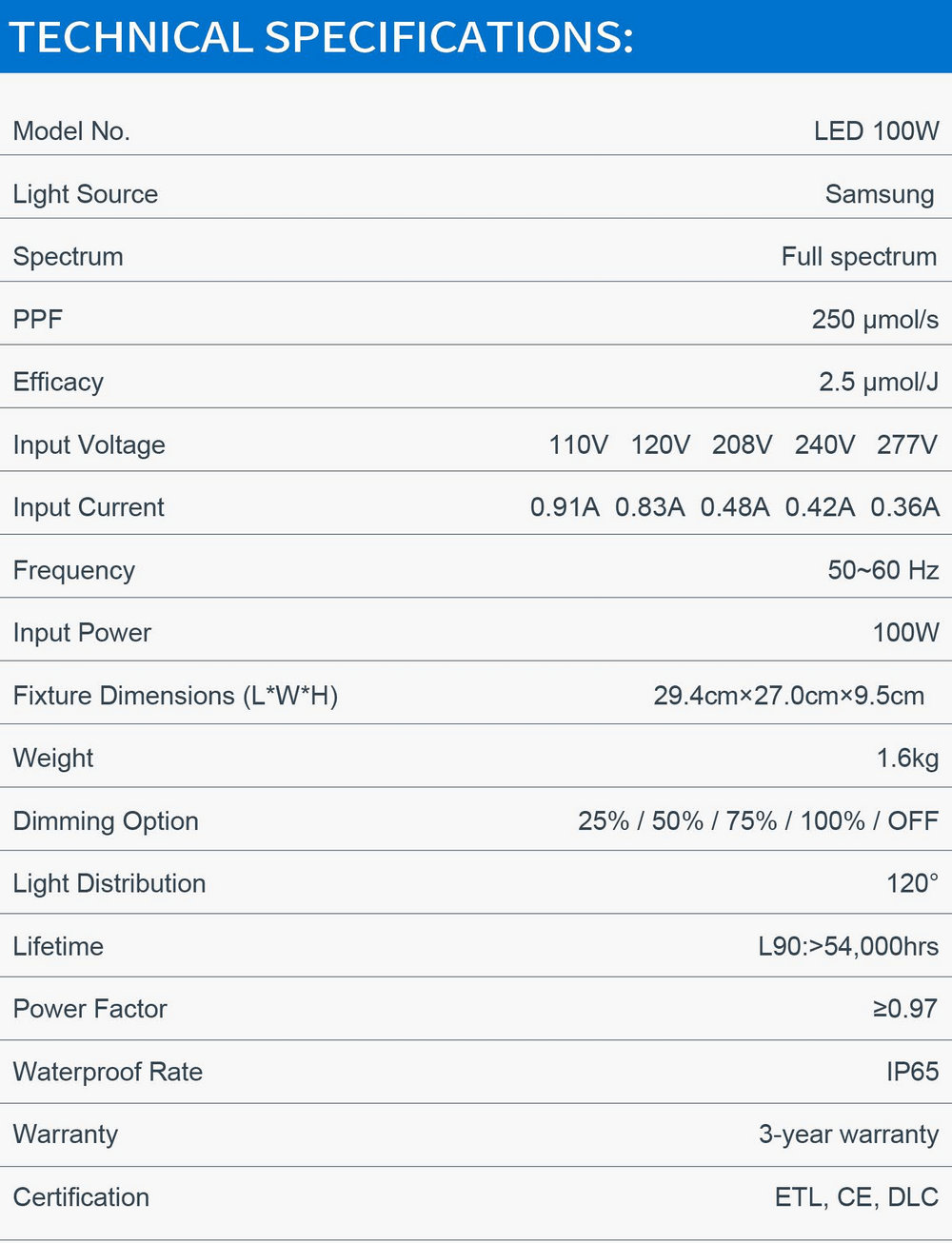Click the 3-year warranty text
The image size is (952, 1243).
(x=848, y=1134)
